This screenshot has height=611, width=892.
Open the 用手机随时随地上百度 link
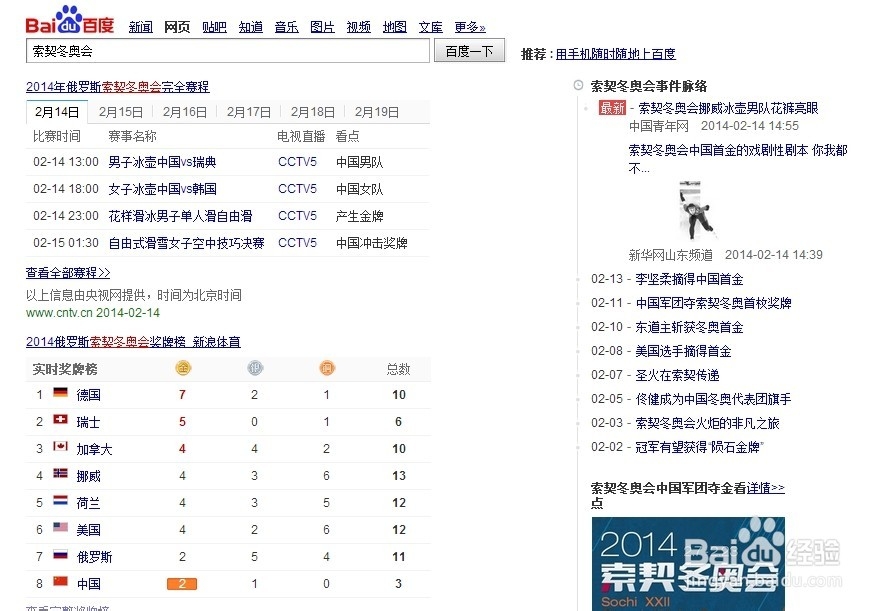click(x=616, y=54)
